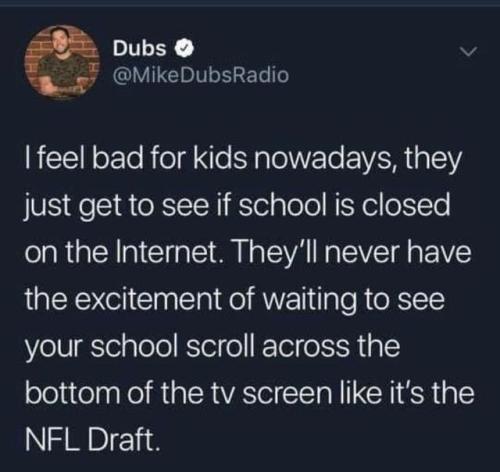Click the line 'just get to see if school is closed'

click(x=237, y=207)
